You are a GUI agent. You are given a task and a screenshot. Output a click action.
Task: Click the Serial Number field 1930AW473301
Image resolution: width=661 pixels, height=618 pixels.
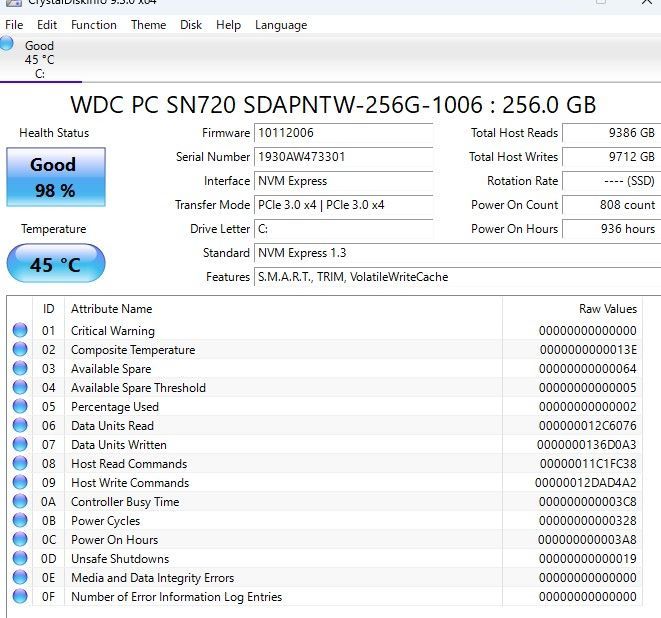coord(344,157)
